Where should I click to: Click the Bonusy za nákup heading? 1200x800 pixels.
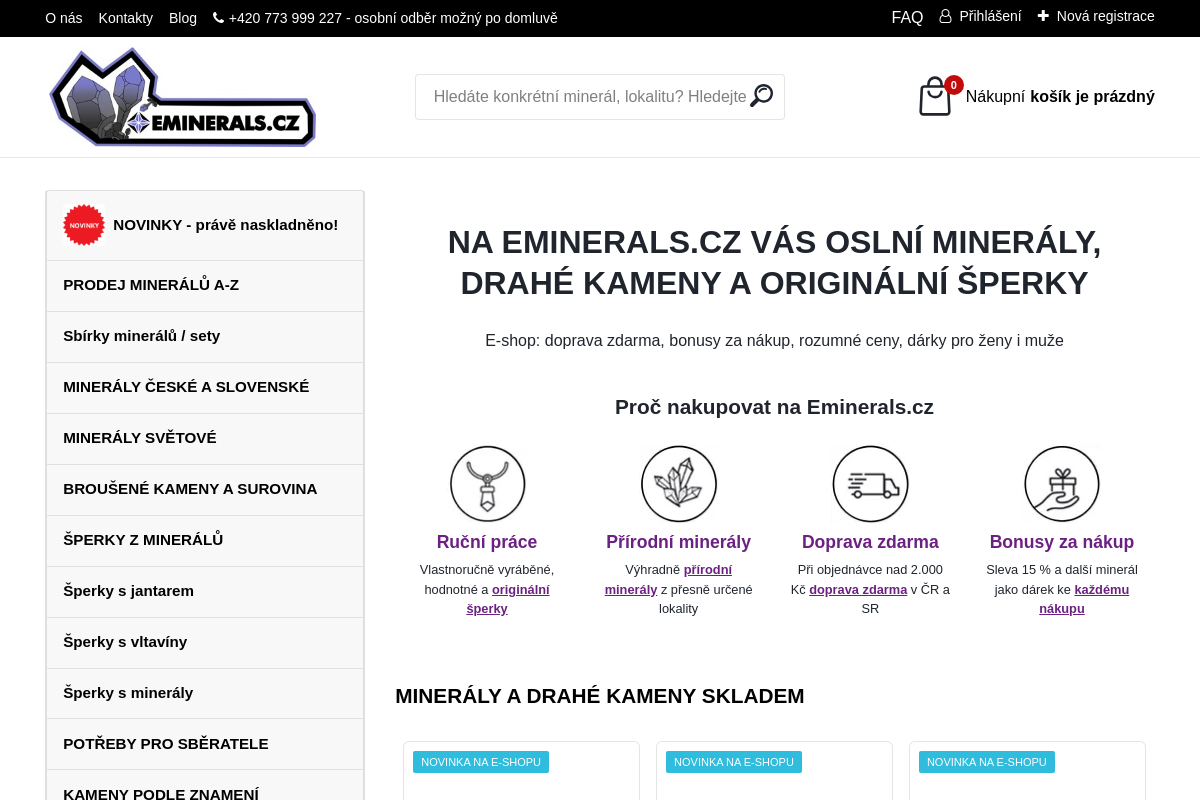[x=1062, y=542]
